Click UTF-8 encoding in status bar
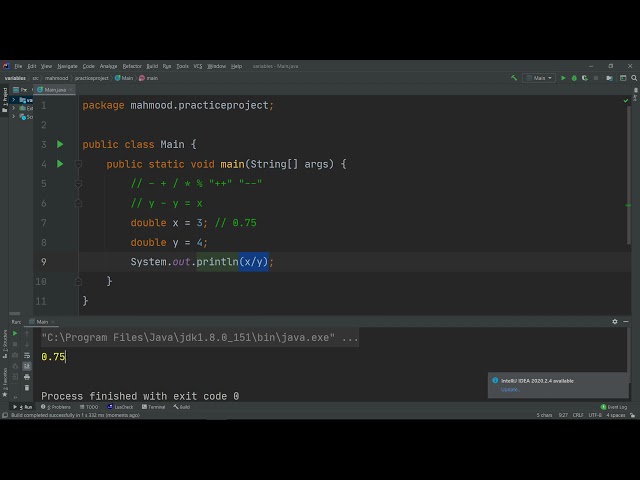The image size is (640, 480). (595, 415)
